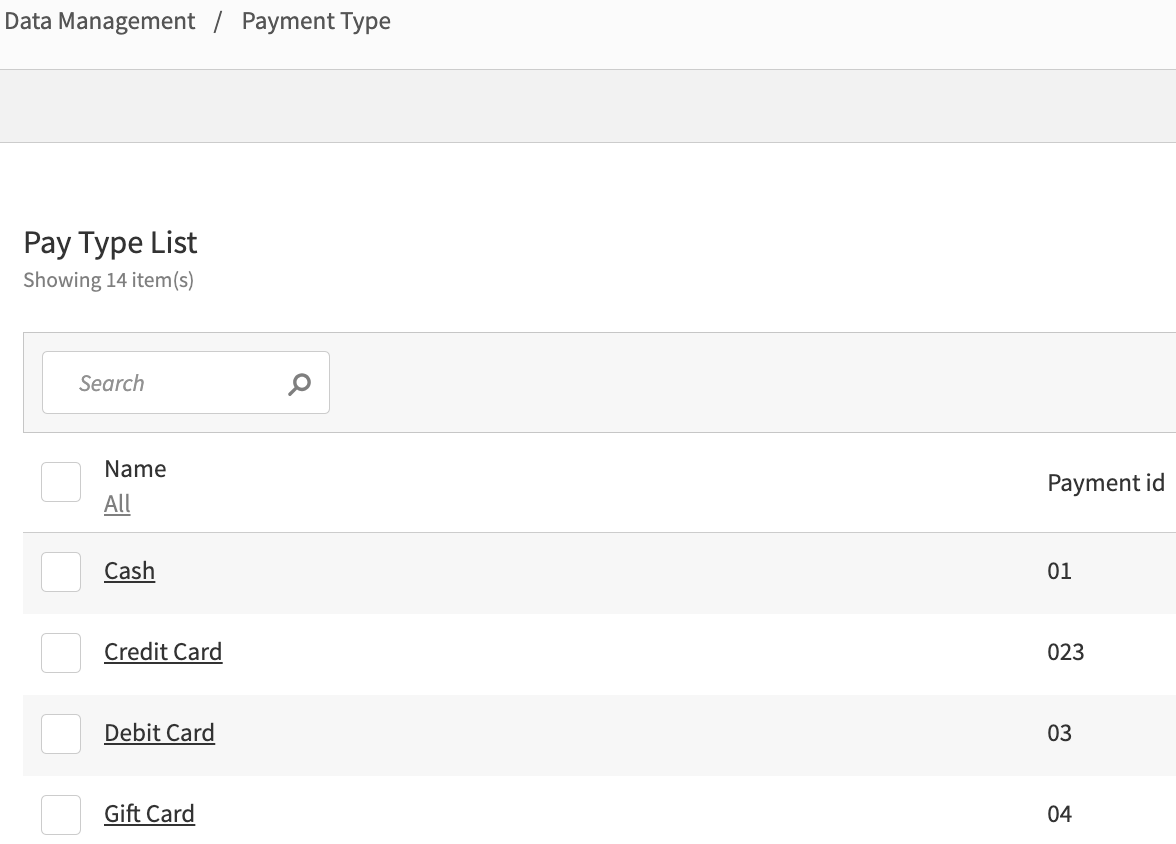
Task: Open the Gift Card payment type entry
Action: pos(149,814)
